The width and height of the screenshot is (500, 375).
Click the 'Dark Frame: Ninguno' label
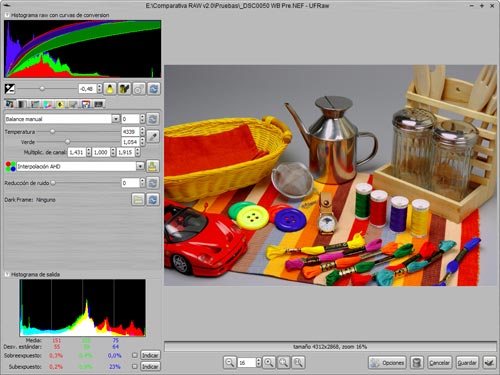coord(30,200)
